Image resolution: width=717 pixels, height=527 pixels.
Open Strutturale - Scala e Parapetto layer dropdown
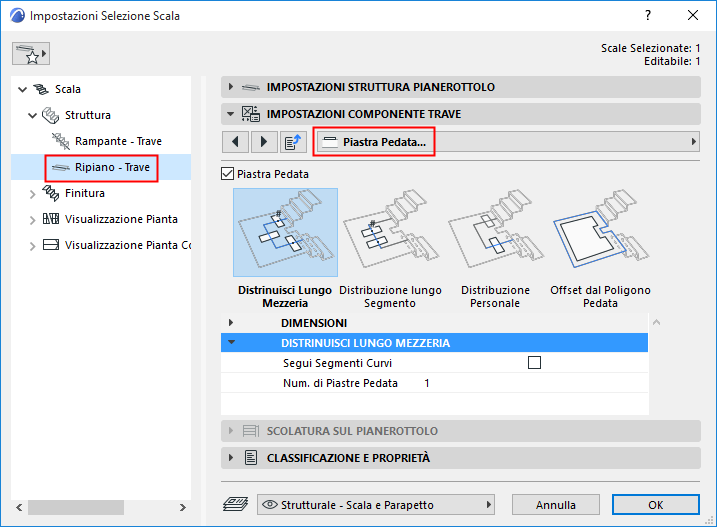coord(375,505)
